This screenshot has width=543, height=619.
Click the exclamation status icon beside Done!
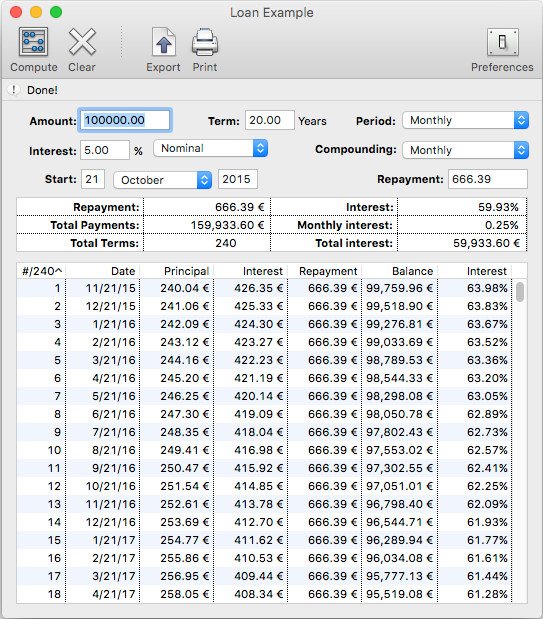[x=14, y=90]
